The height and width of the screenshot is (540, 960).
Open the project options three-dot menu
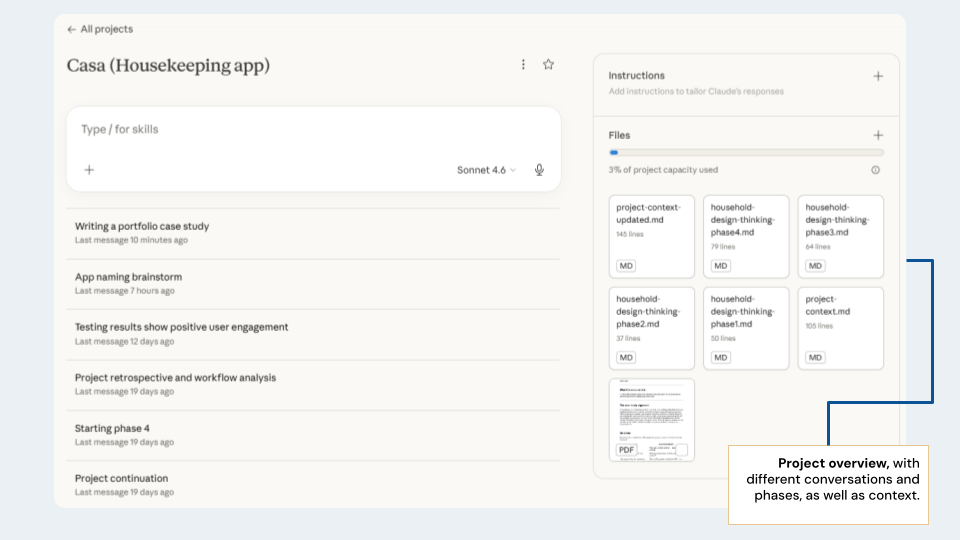point(523,64)
